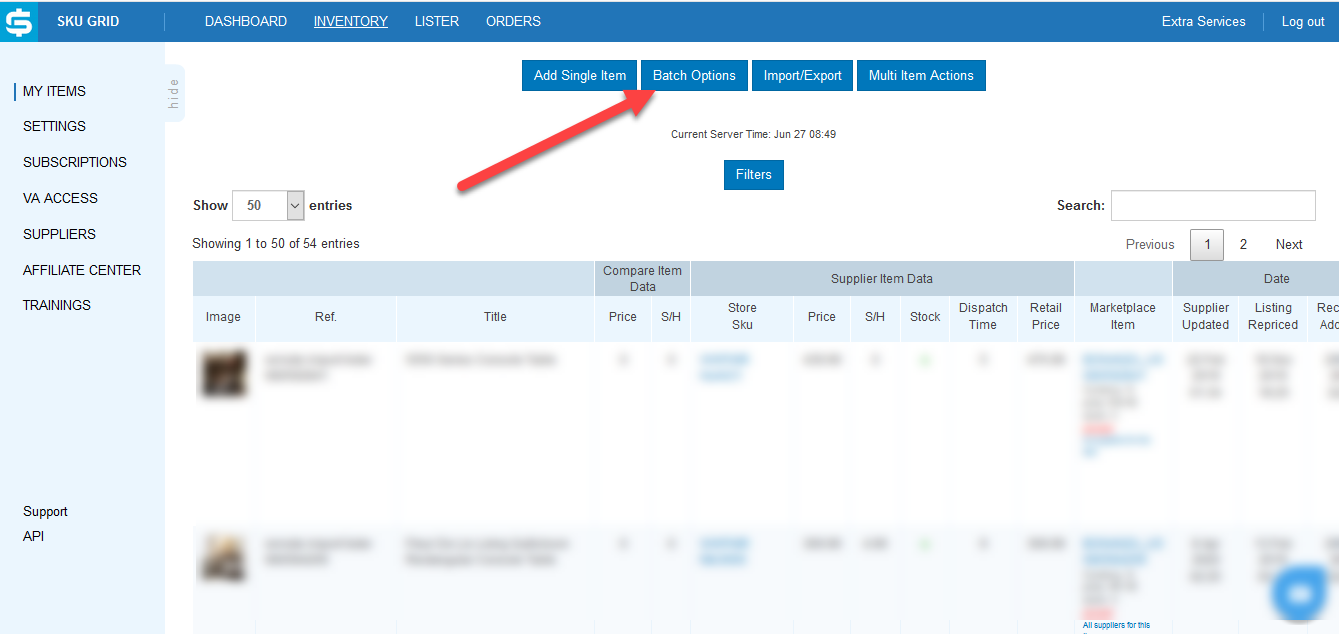This screenshot has width=1339, height=634.
Task: Go to Previous page
Action: pos(1150,244)
